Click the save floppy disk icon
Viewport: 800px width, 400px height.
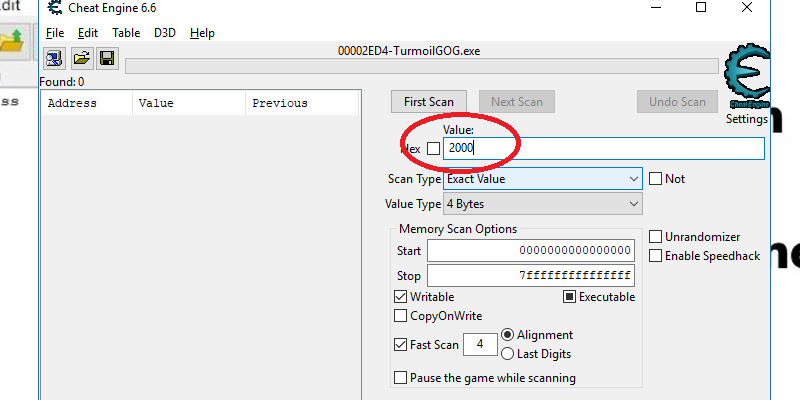click(x=106, y=59)
